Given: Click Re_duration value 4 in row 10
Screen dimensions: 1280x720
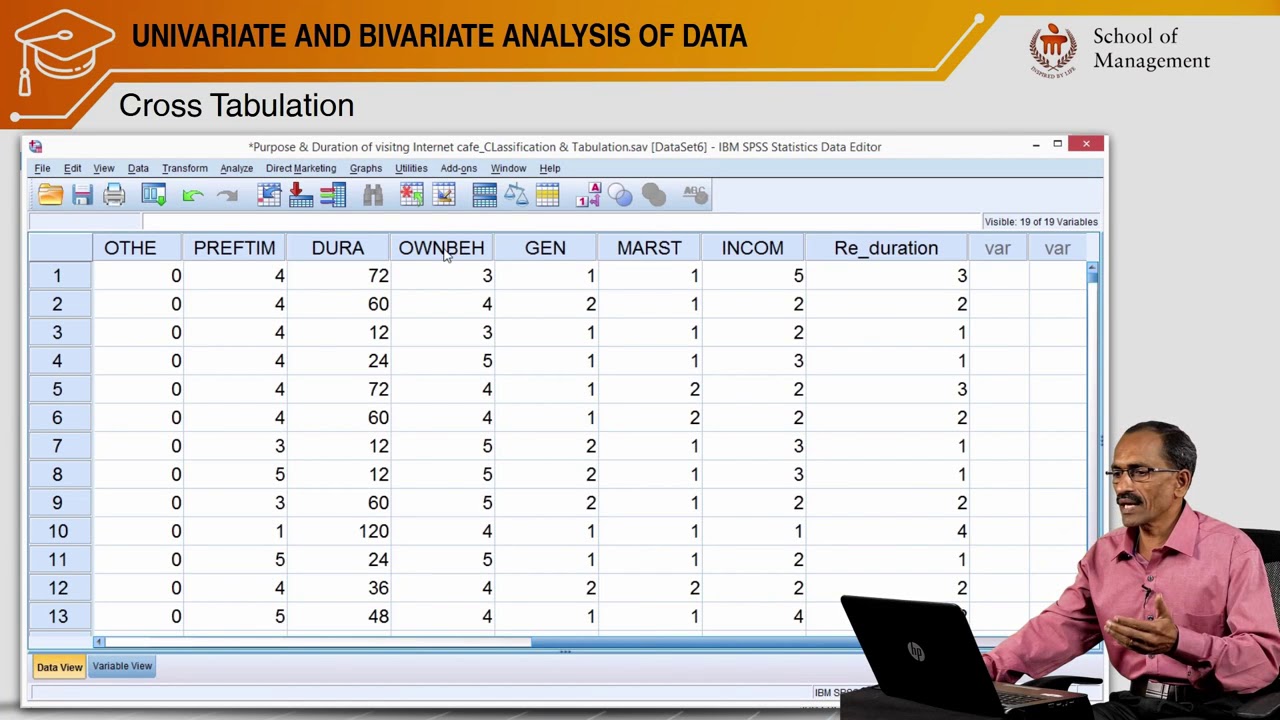Looking at the screenshot, I should (886, 531).
